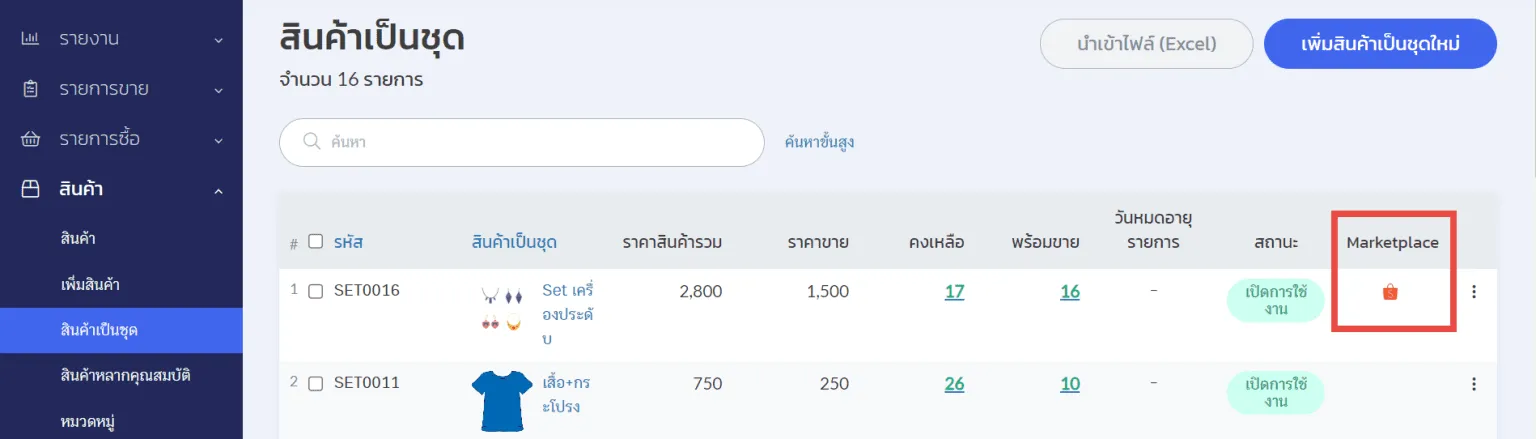Open the three-dot menu for SET0016
The height and width of the screenshot is (439, 1536).
point(1473,292)
